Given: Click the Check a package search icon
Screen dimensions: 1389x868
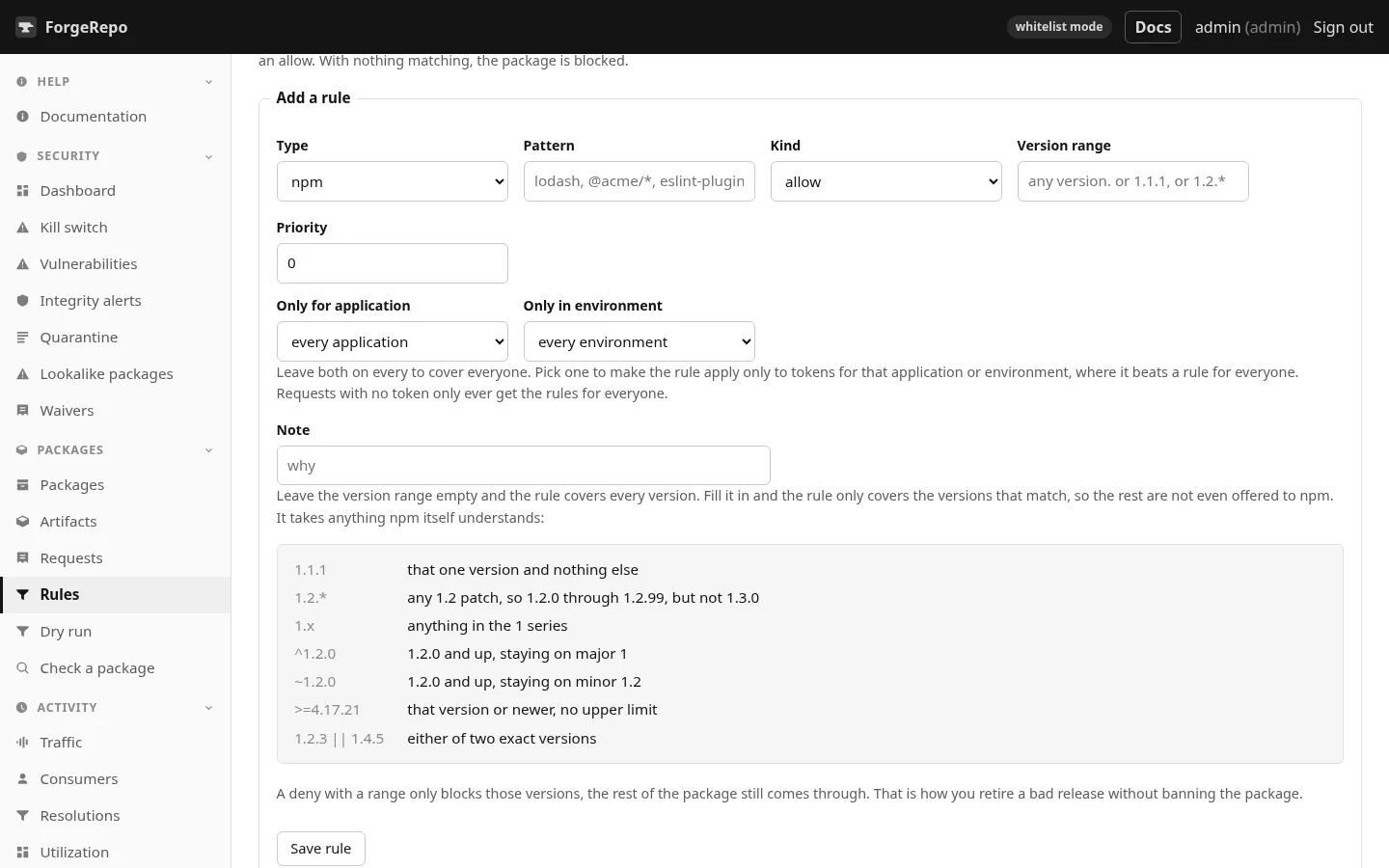Looking at the screenshot, I should click(22, 668).
